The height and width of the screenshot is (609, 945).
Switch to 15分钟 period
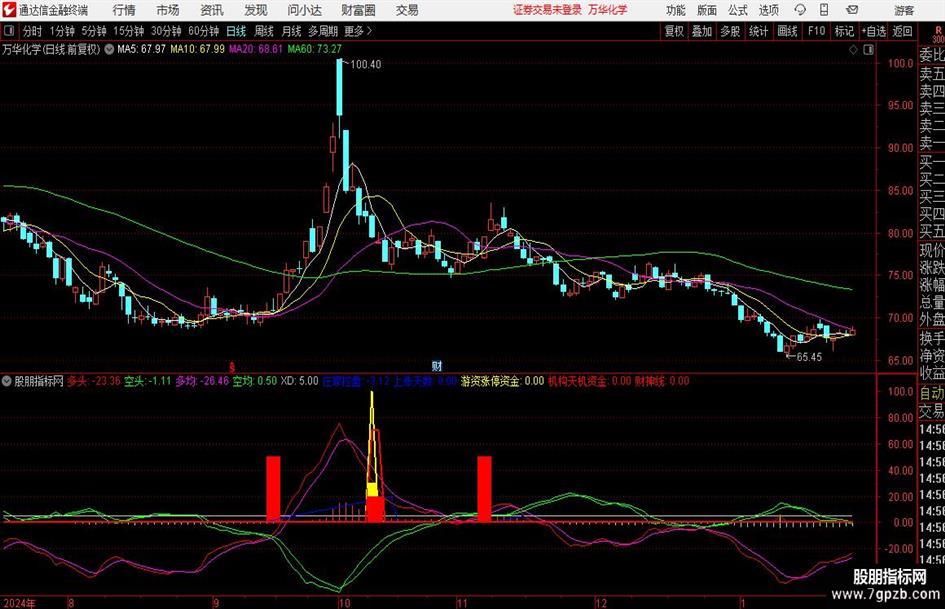point(128,31)
